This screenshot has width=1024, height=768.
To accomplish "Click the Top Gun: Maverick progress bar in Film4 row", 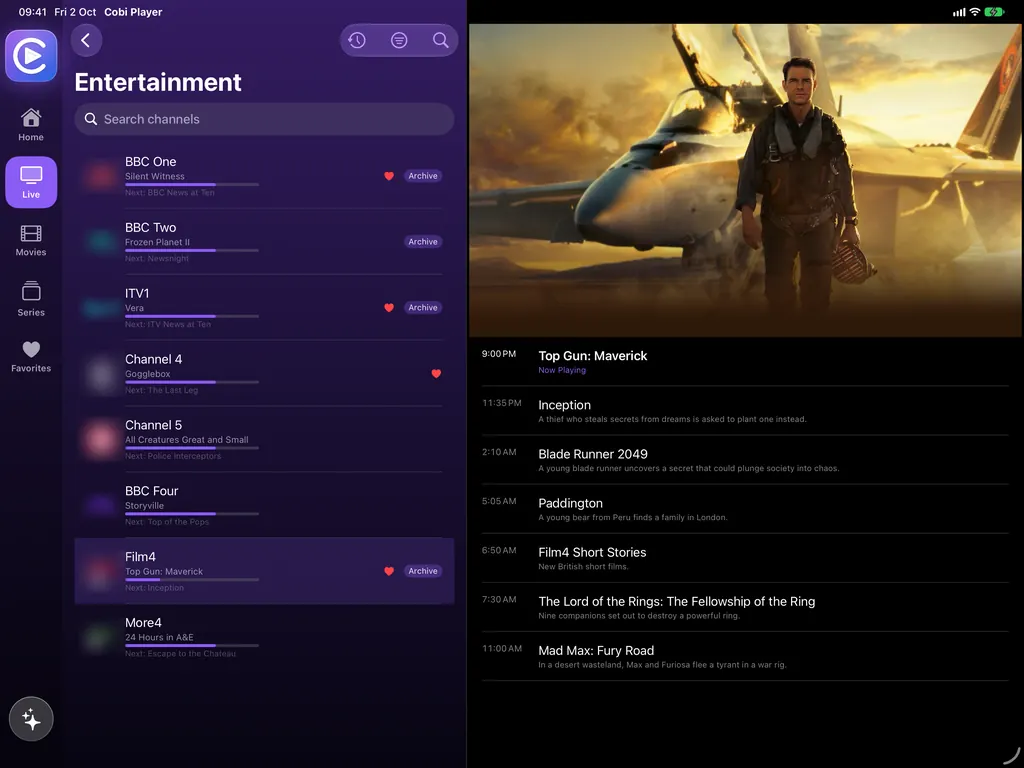I will [192, 580].
